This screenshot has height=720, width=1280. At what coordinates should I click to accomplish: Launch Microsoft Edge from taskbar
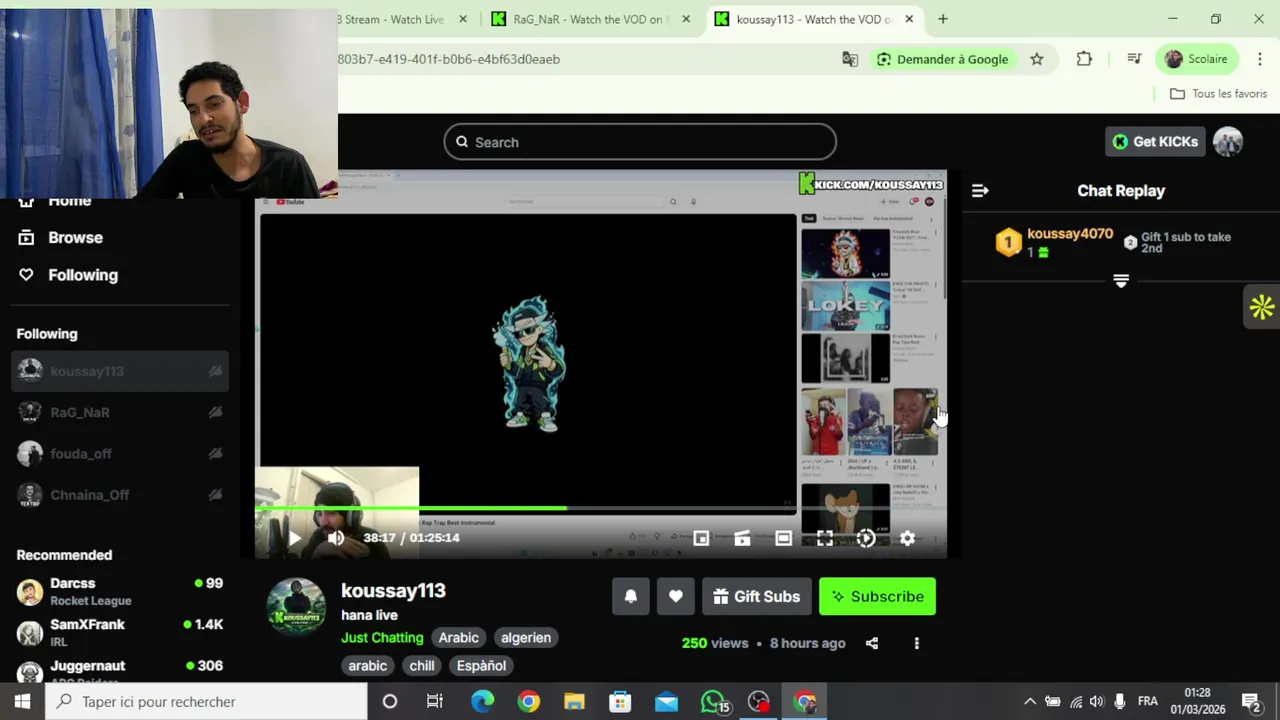tap(482, 702)
